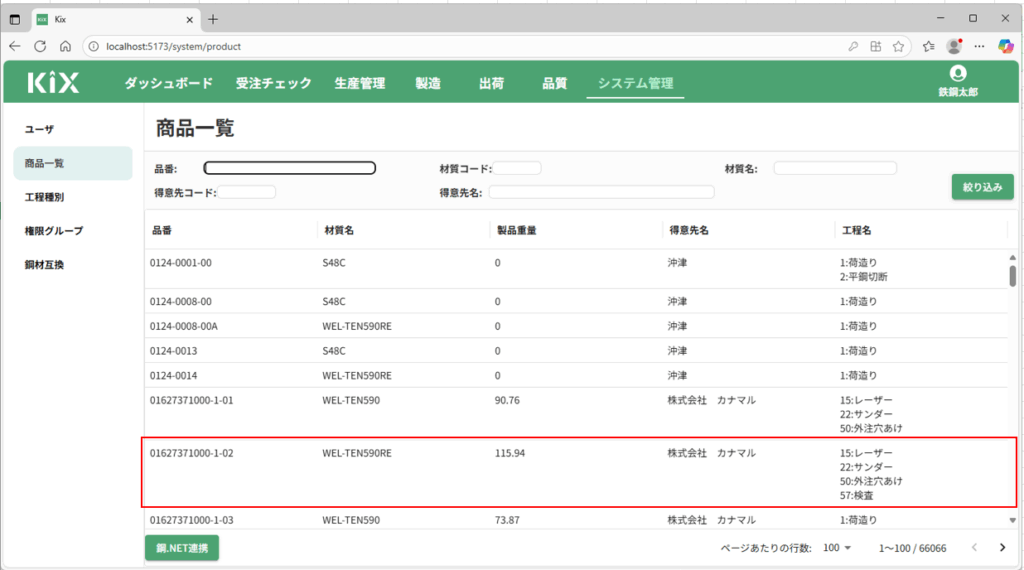Click browser back arrow

point(15,46)
